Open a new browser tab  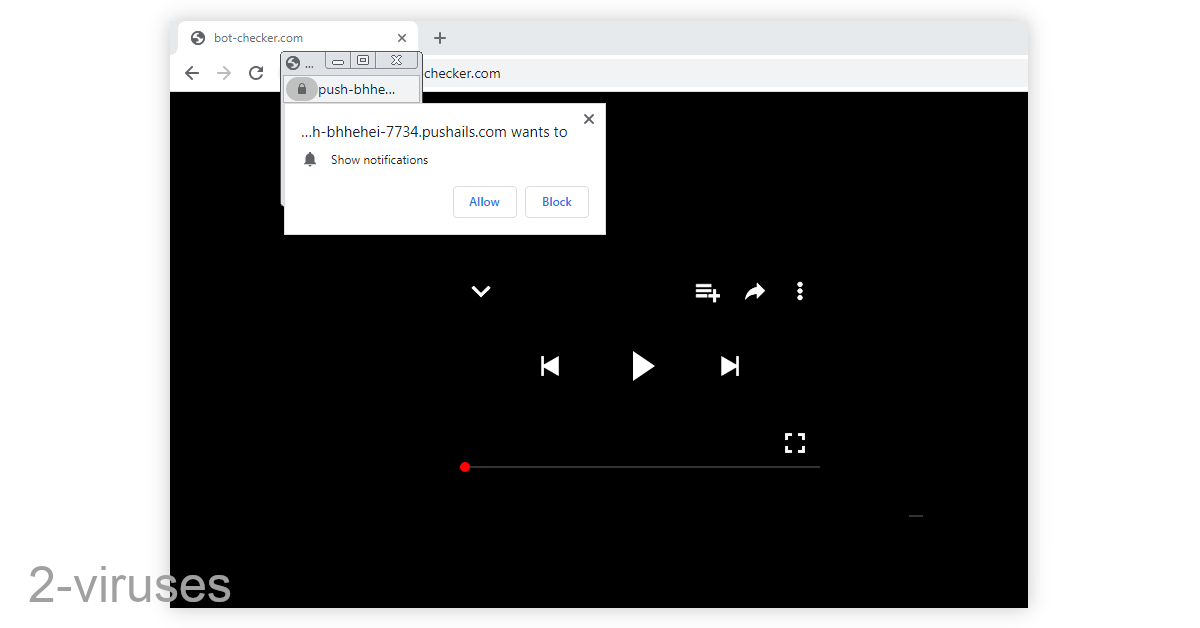click(x=439, y=37)
